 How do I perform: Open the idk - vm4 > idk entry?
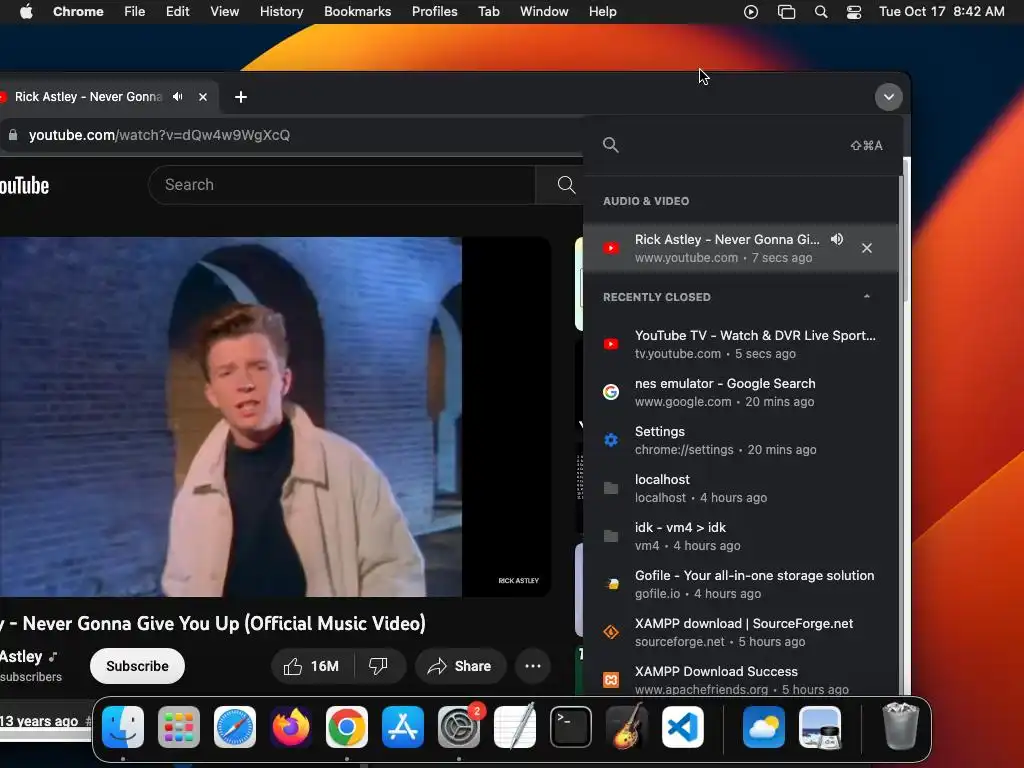pos(741,536)
